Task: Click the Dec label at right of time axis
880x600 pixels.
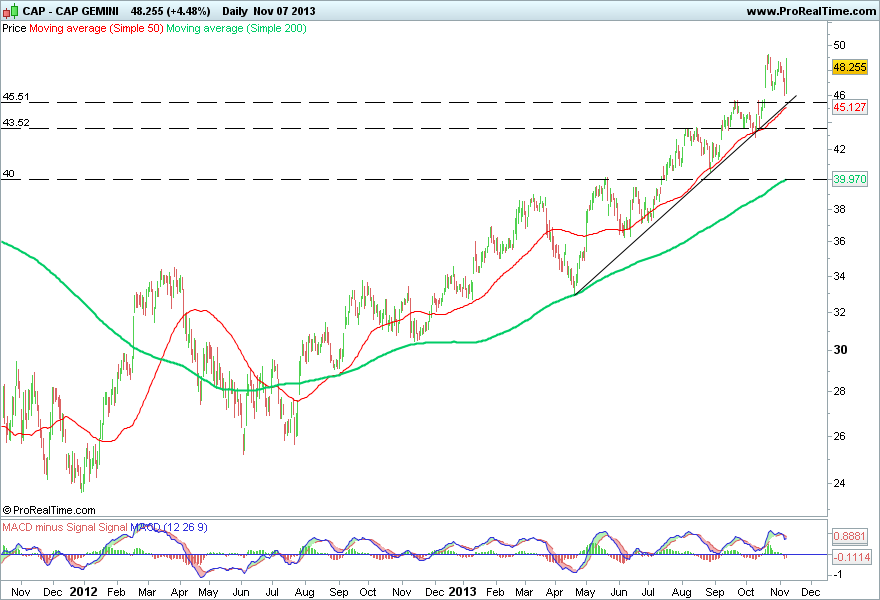Action: 810,592
